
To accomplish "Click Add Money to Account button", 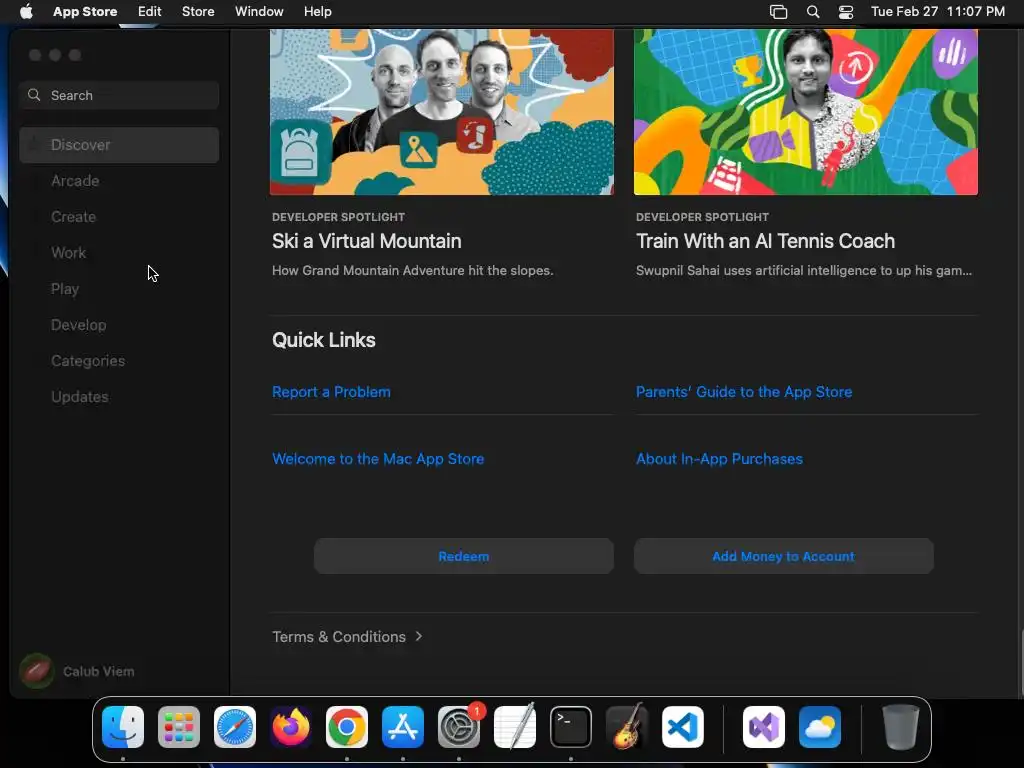I will 784,556.
